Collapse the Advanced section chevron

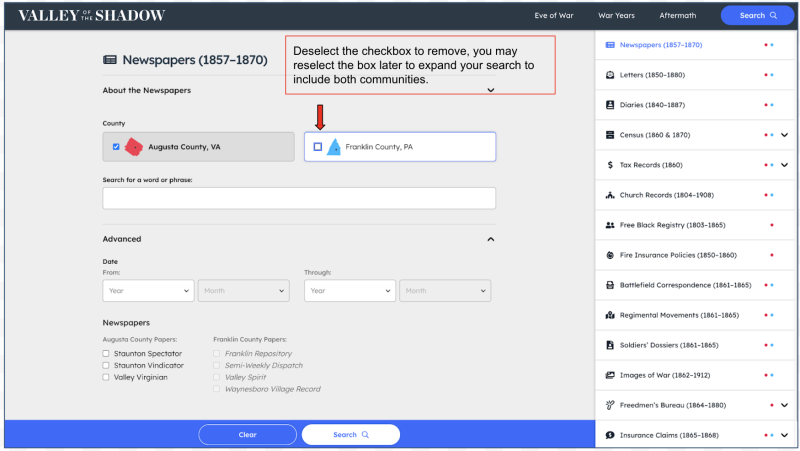490,239
